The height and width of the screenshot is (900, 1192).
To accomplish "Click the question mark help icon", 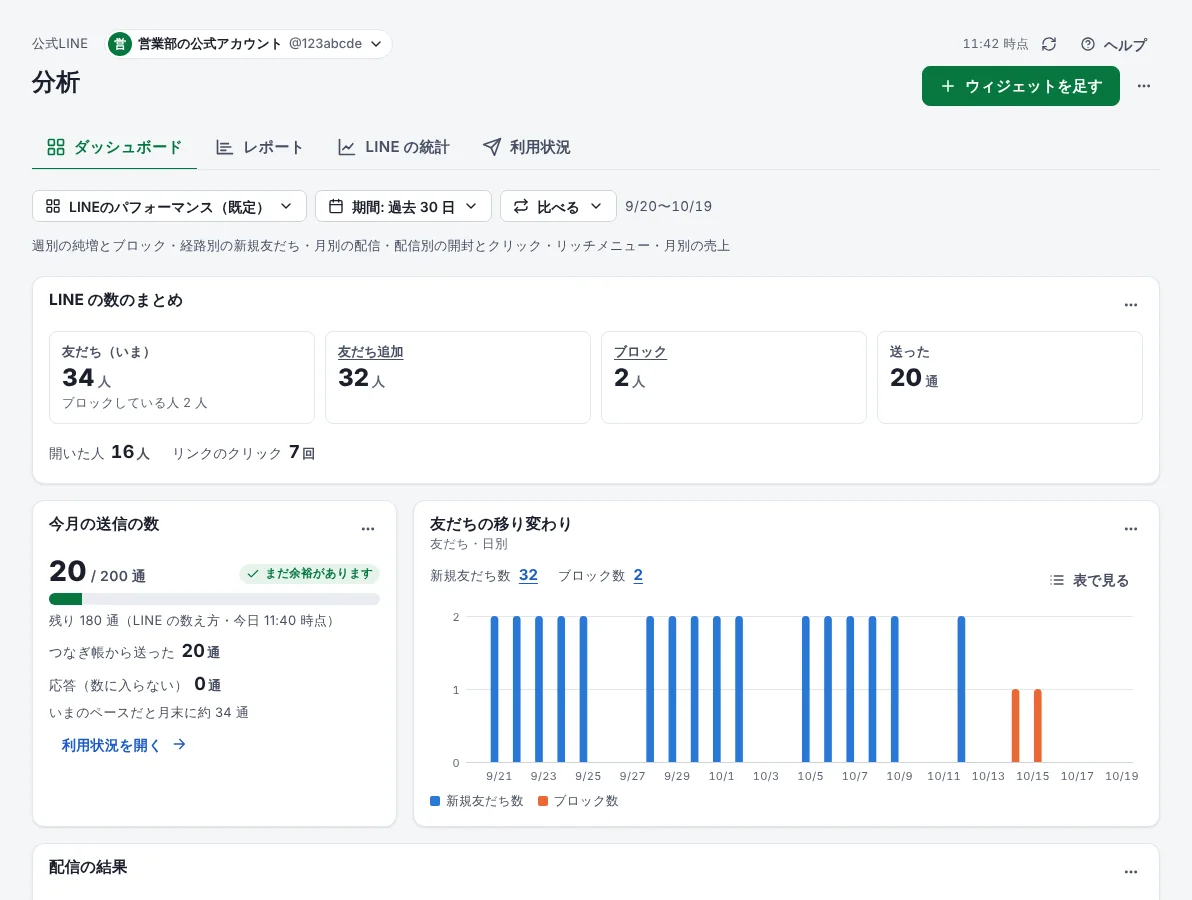I will pos(1088,44).
